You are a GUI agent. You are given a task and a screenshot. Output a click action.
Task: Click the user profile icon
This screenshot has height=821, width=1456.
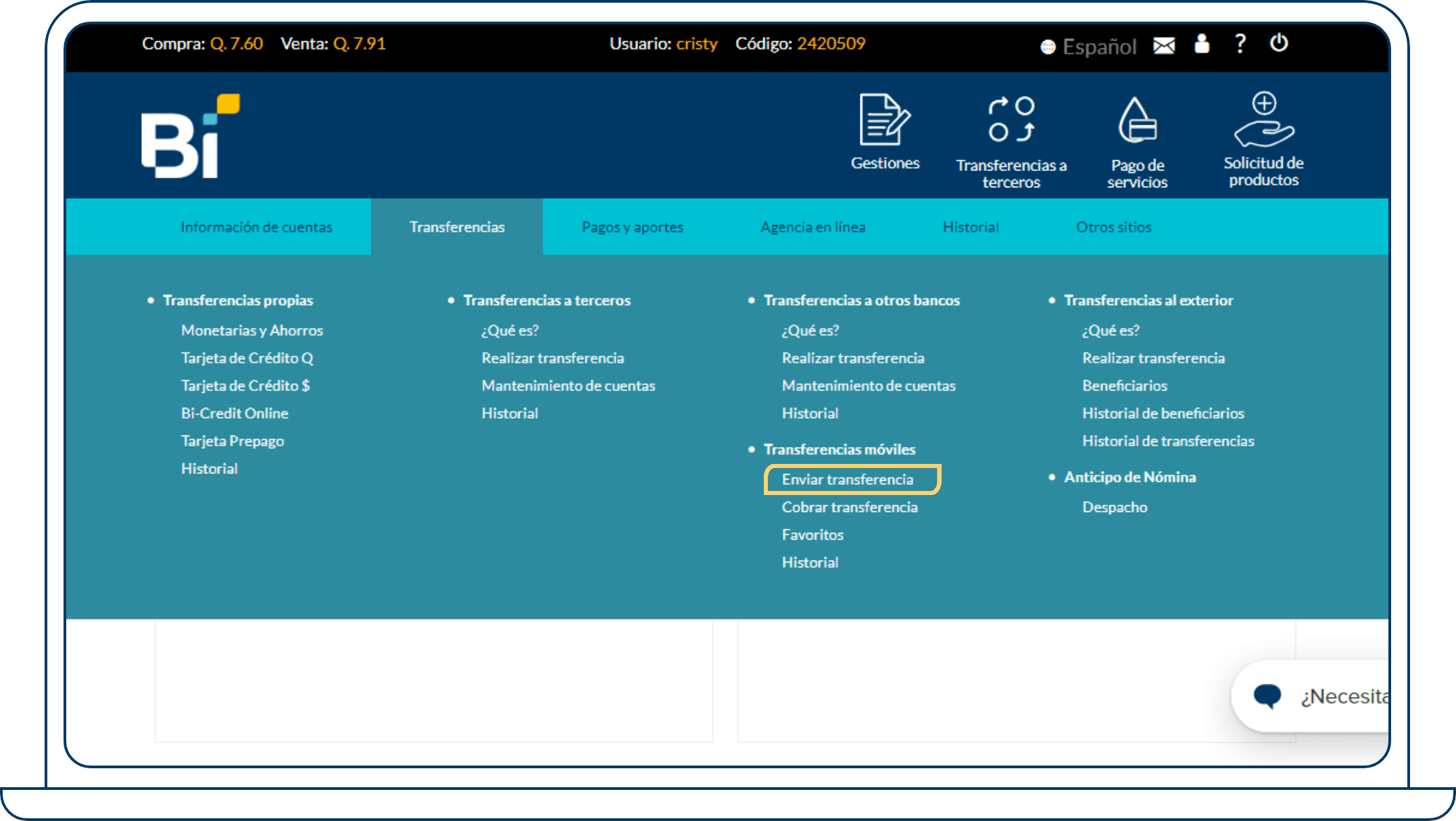[x=1202, y=44]
